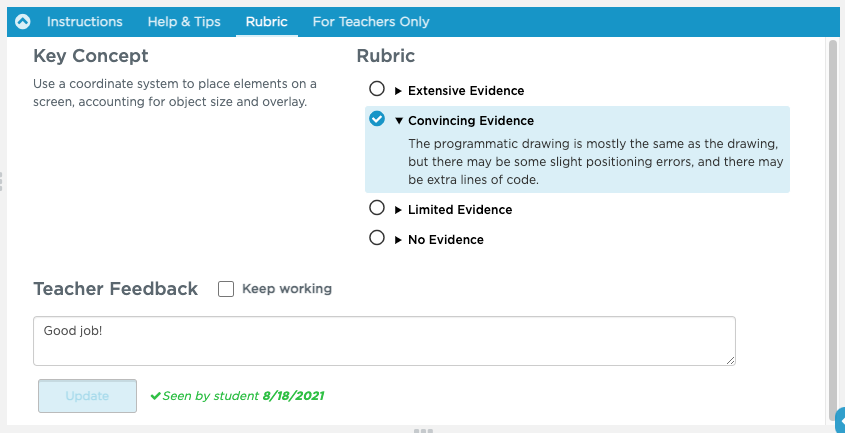Click the green Seen by student checkmark
Screen dimensions: 845x433
point(155,396)
